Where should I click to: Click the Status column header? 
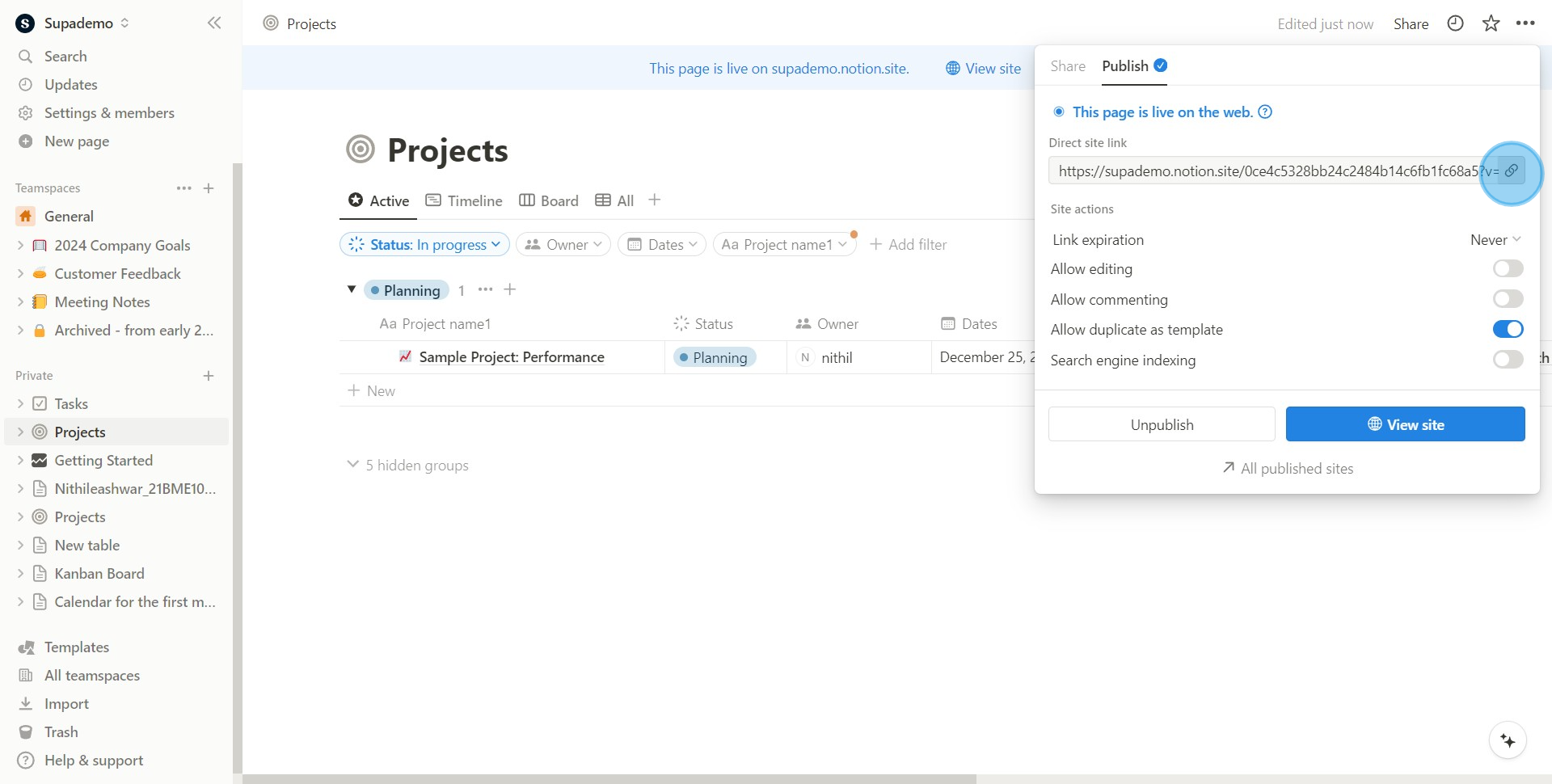coord(703,324)
